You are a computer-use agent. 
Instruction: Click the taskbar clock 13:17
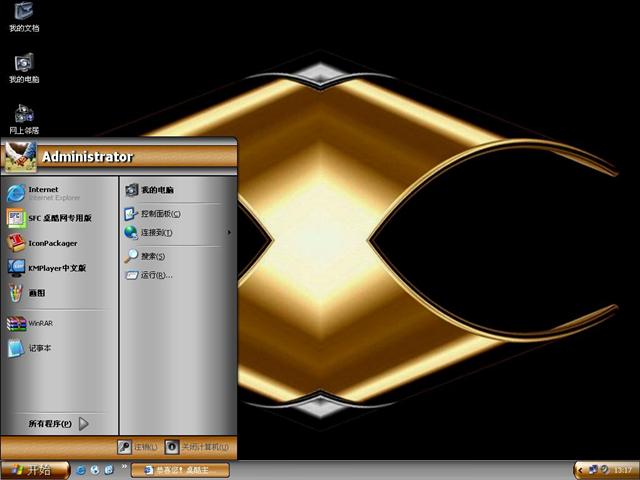point(622,471)
